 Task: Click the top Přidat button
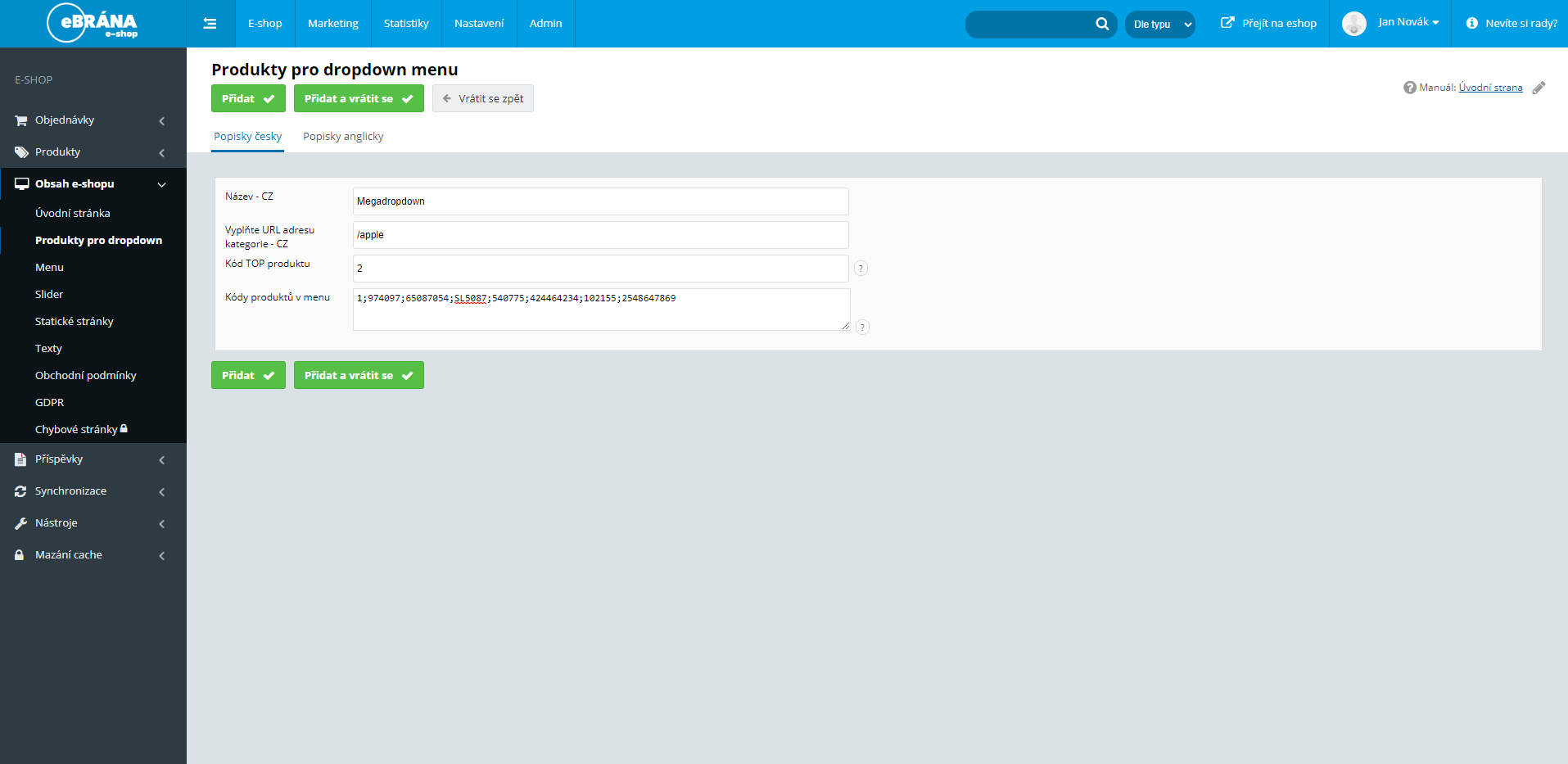248,98
